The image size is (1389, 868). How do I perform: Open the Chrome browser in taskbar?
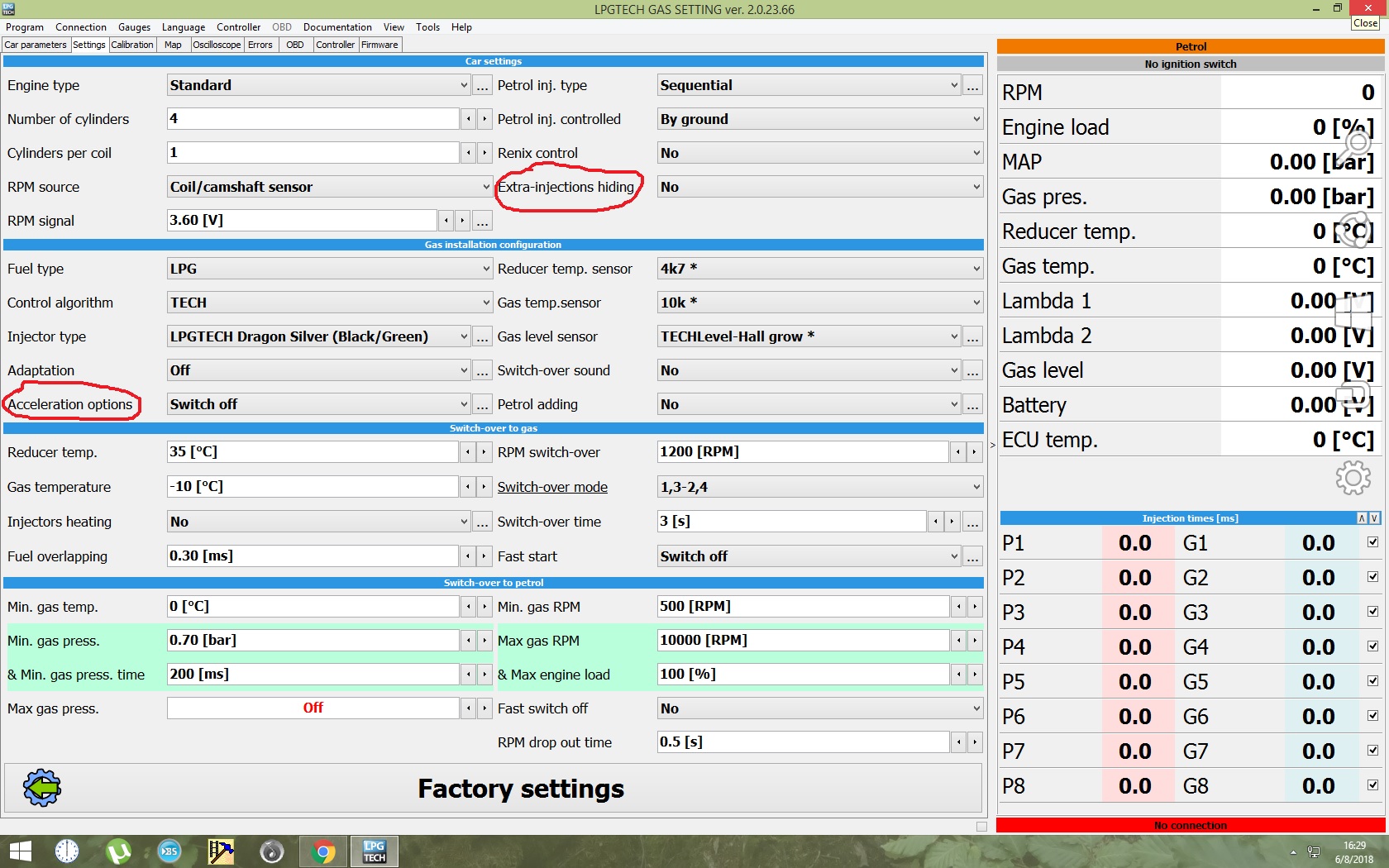click(323, 851)
